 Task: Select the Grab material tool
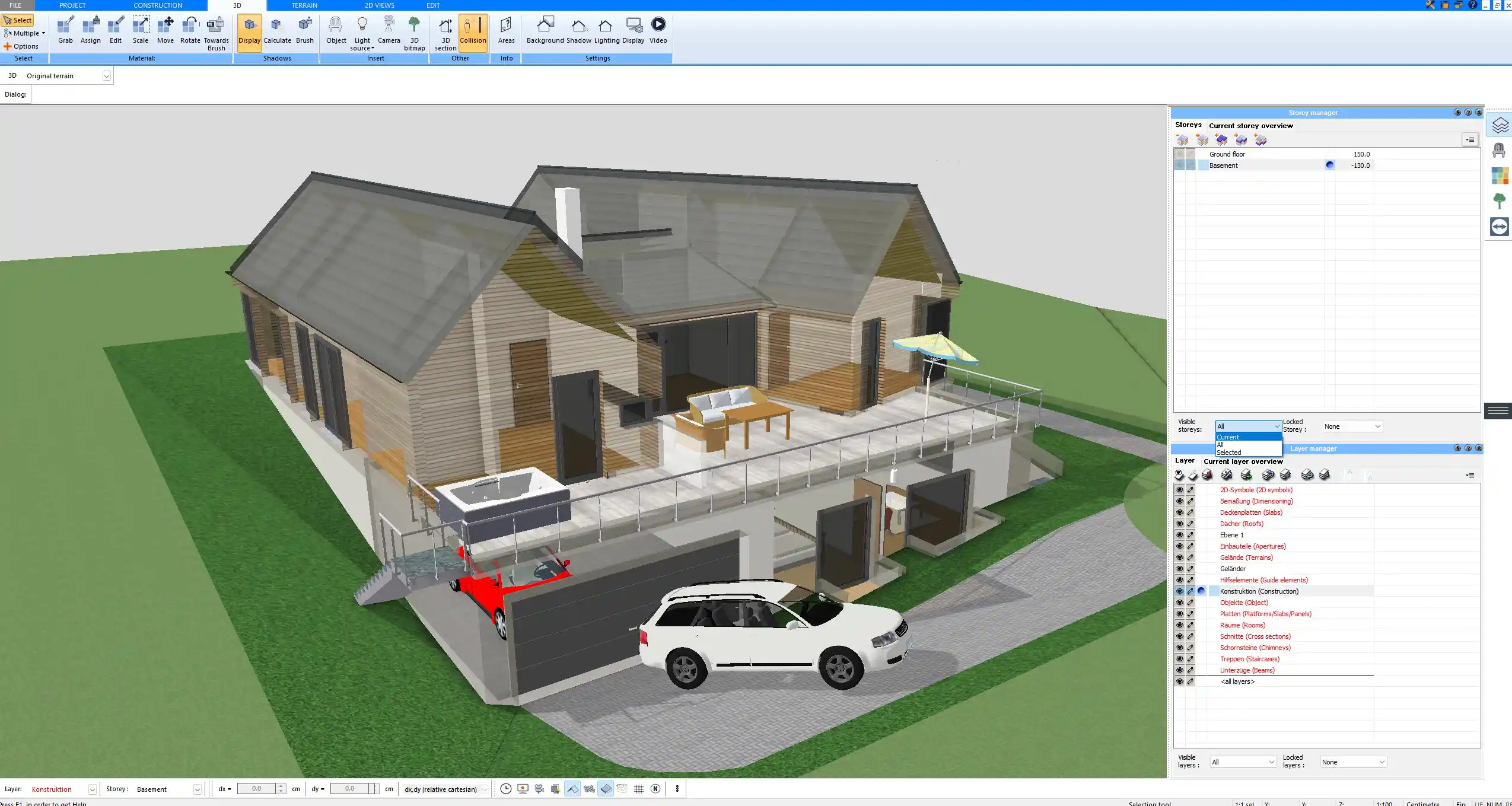coord(65,30)
